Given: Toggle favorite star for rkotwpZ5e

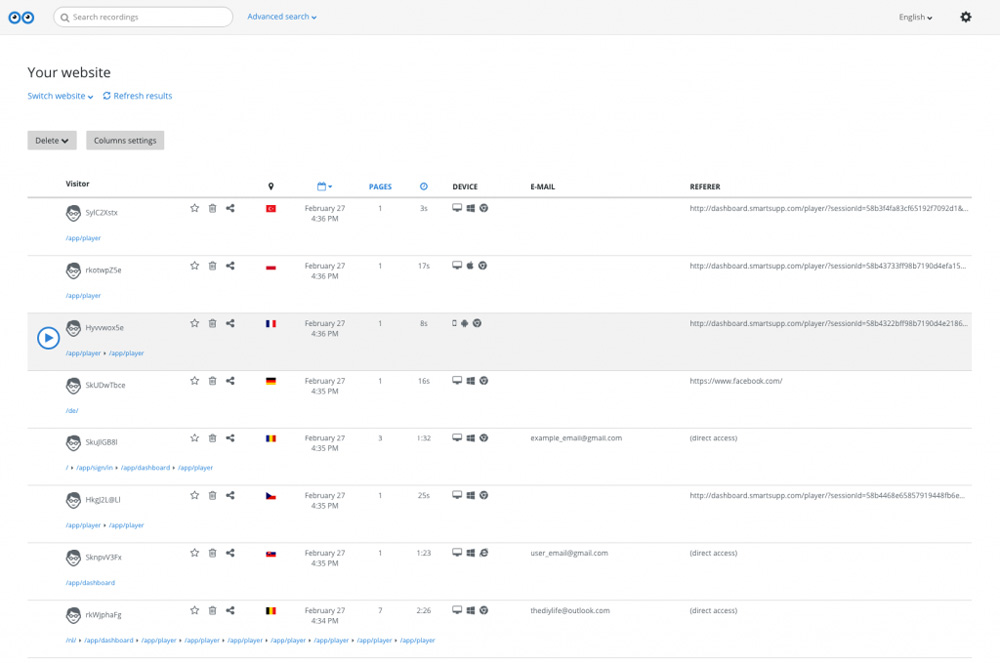Looking at the screenshot, I should pyautogui.click(x=195, y=266).
